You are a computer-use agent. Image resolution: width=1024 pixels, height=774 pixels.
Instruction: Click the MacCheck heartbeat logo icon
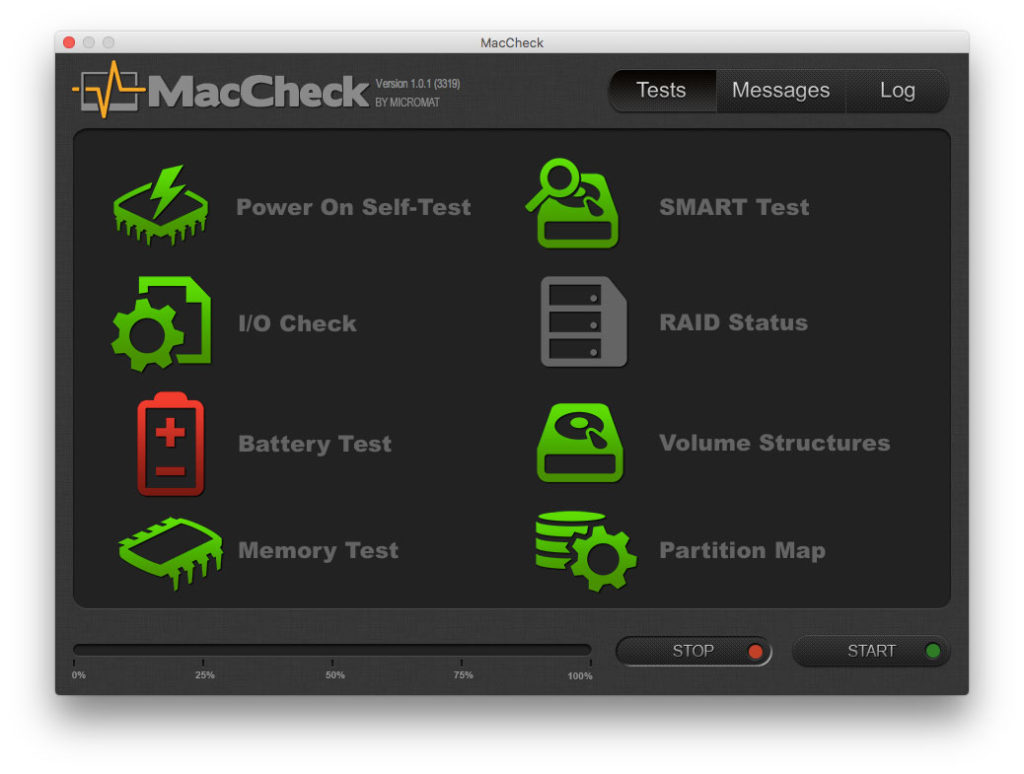tap(108, 89)
